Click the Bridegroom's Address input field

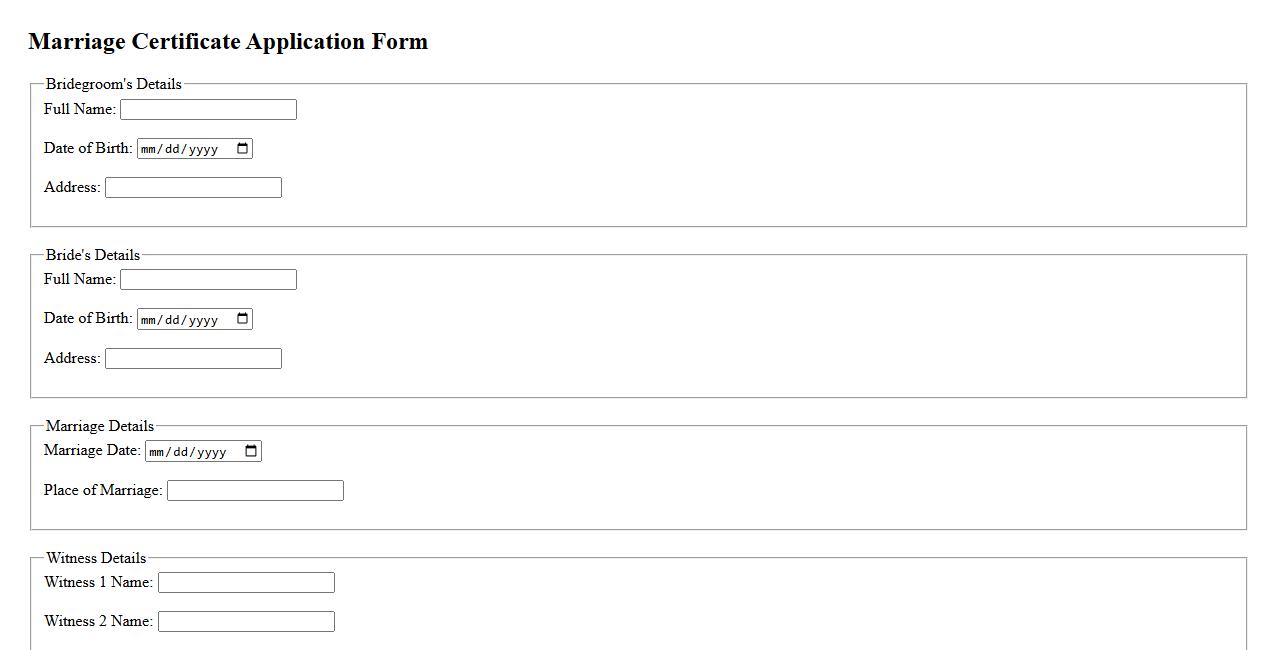pyautogui.click(x=193, y=187)
